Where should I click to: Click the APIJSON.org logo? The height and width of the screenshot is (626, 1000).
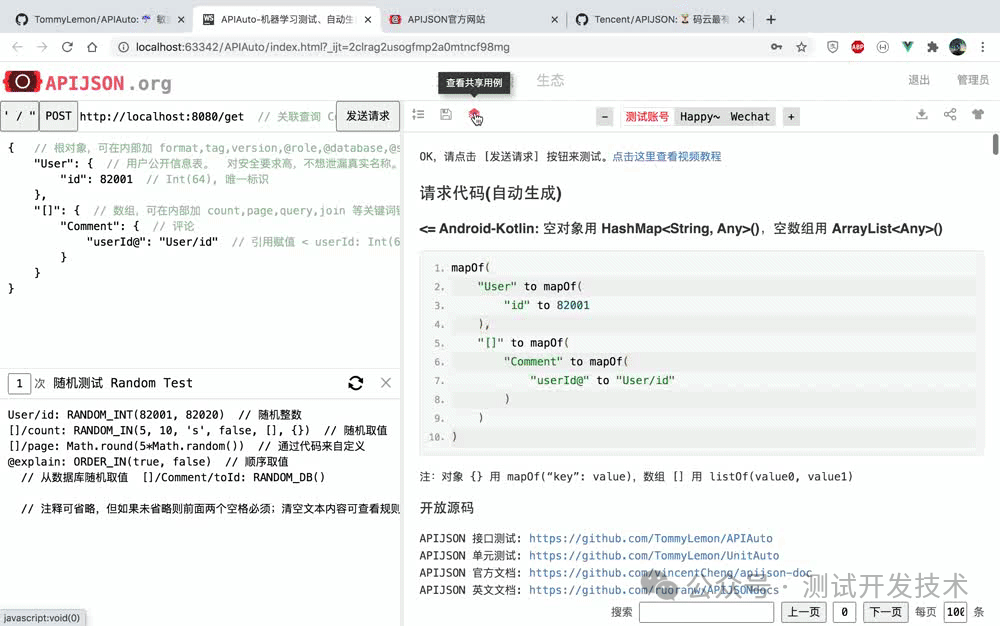click(x=88, y=82)
